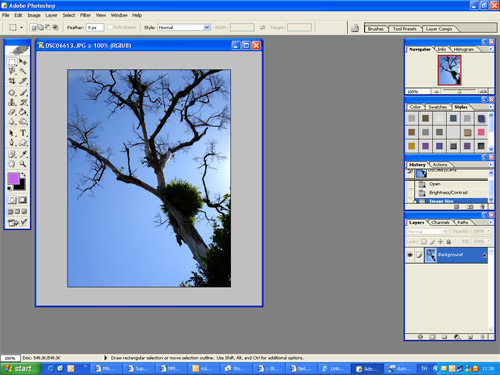The width and height of the screenshot is (500, 375).
Task: Select the Healing Brush tool
Action: pos(12,93)
